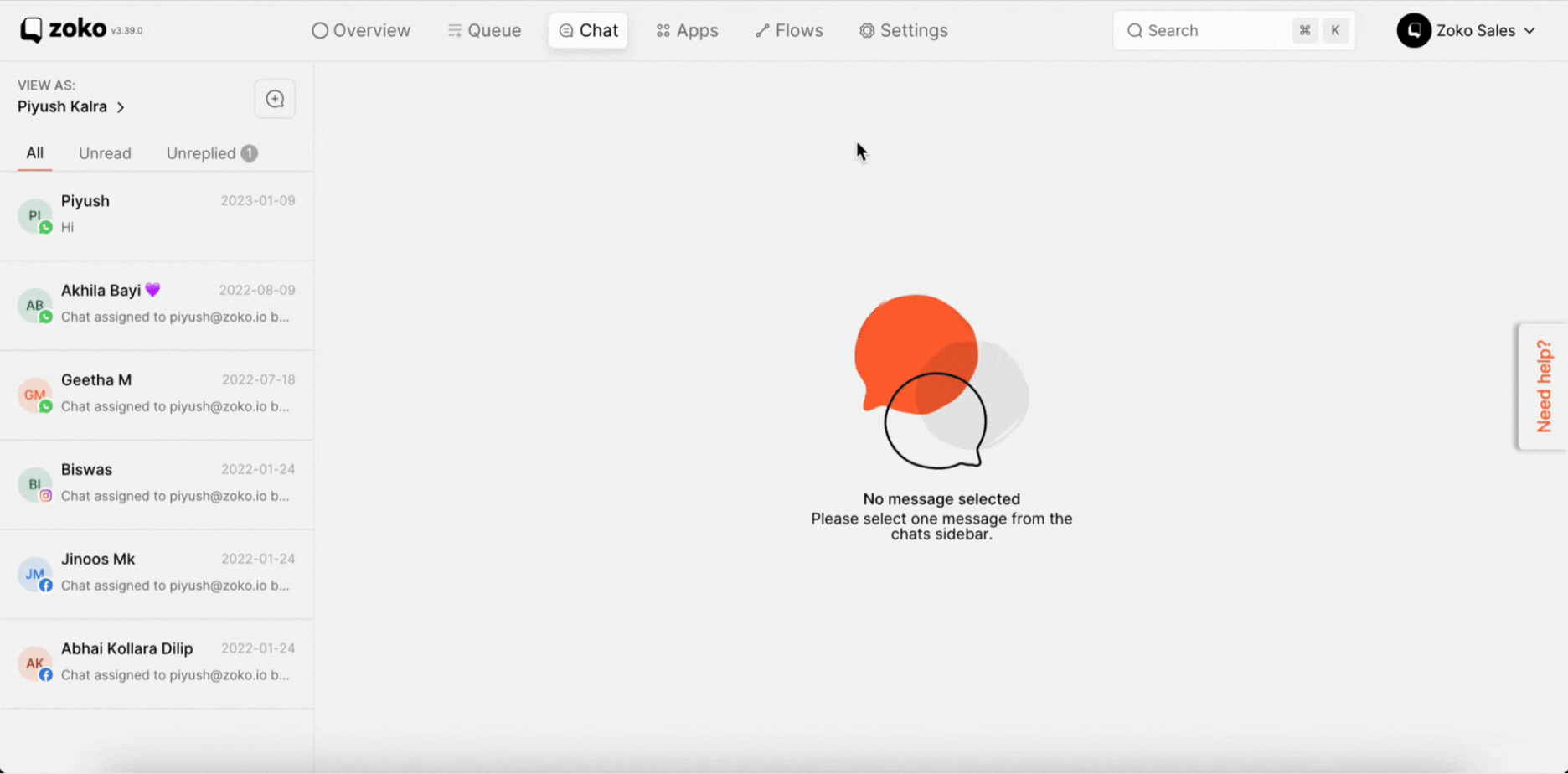This screenshot has width=1568, height=774.
Task: Click the v3.39.0 version label
Action: pyautogui.click(x=127, y=31)
